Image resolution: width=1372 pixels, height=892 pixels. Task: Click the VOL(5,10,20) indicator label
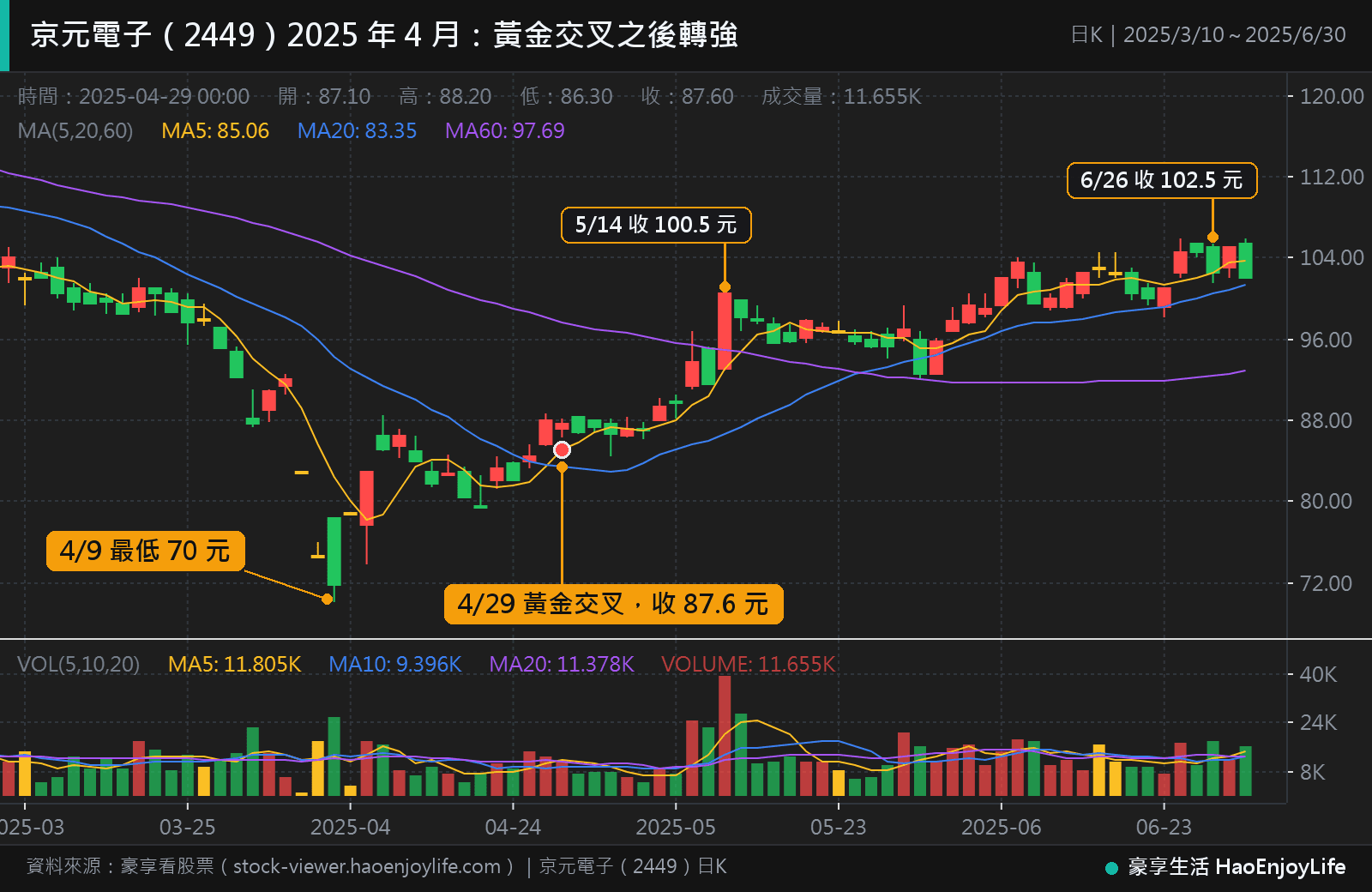78,665
